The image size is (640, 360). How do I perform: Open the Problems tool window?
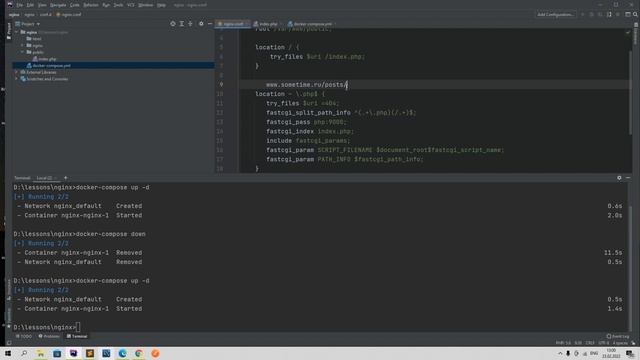(x=49, y=336)
